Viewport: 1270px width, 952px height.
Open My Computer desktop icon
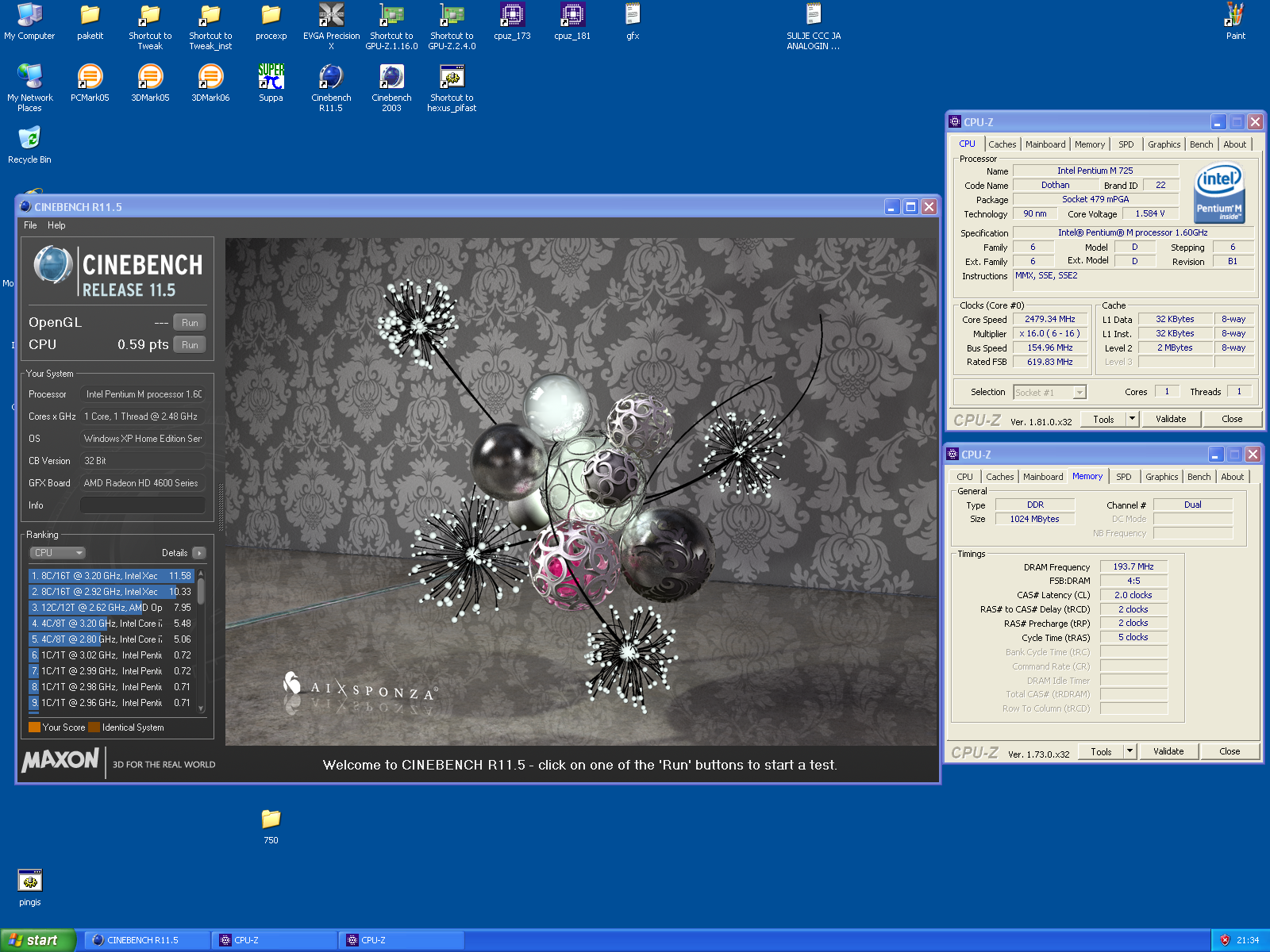click(x=29, y=21)
